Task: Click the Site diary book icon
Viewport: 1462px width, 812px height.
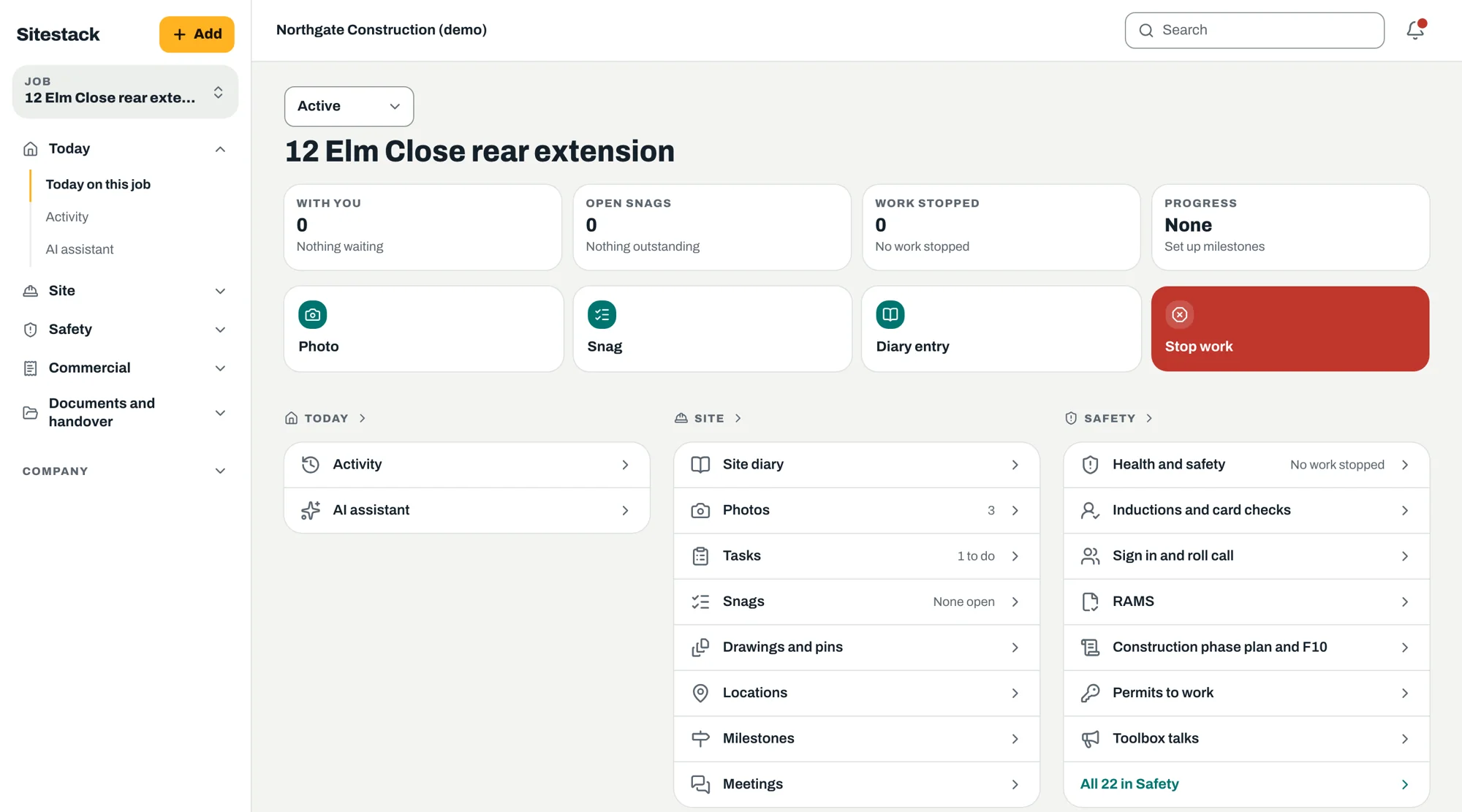Action: (x=700, y=465)
